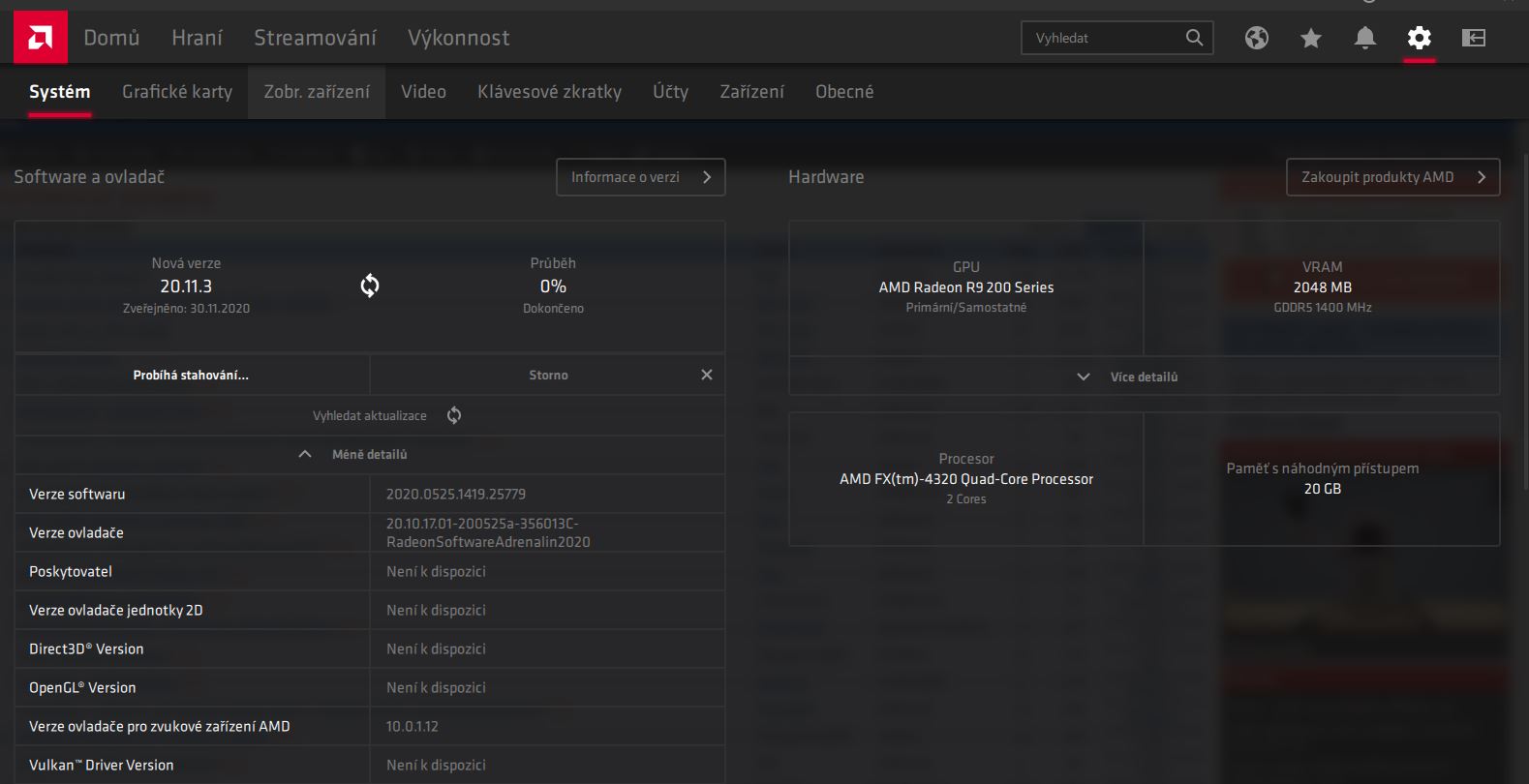This screenshot has width=1529, height=784.
Task: Click the Hardware section heading
Action: tap(826, 177)
